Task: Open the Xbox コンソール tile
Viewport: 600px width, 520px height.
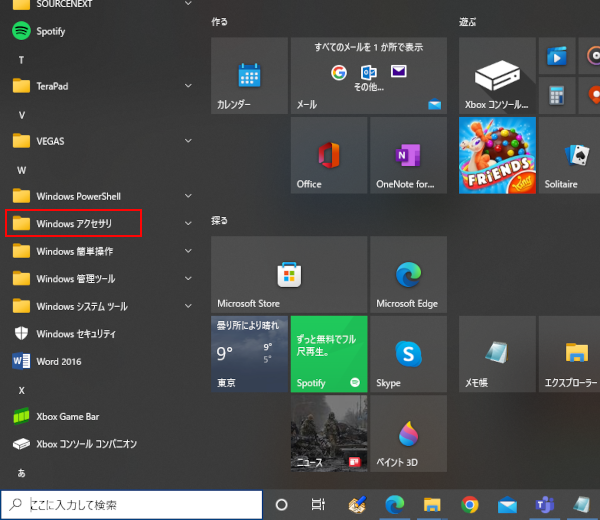Action: 497,76
